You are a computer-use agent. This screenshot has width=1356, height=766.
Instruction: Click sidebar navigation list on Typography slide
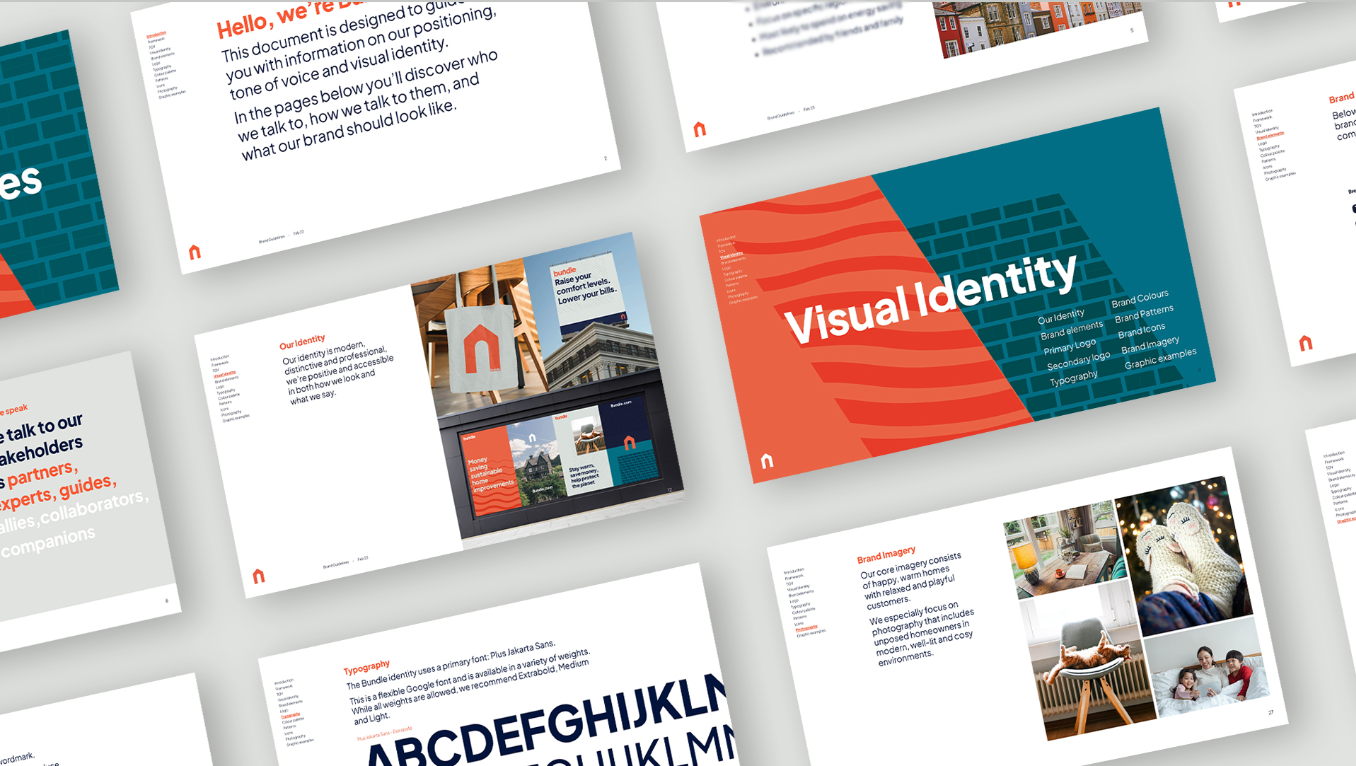pos(293,712)
